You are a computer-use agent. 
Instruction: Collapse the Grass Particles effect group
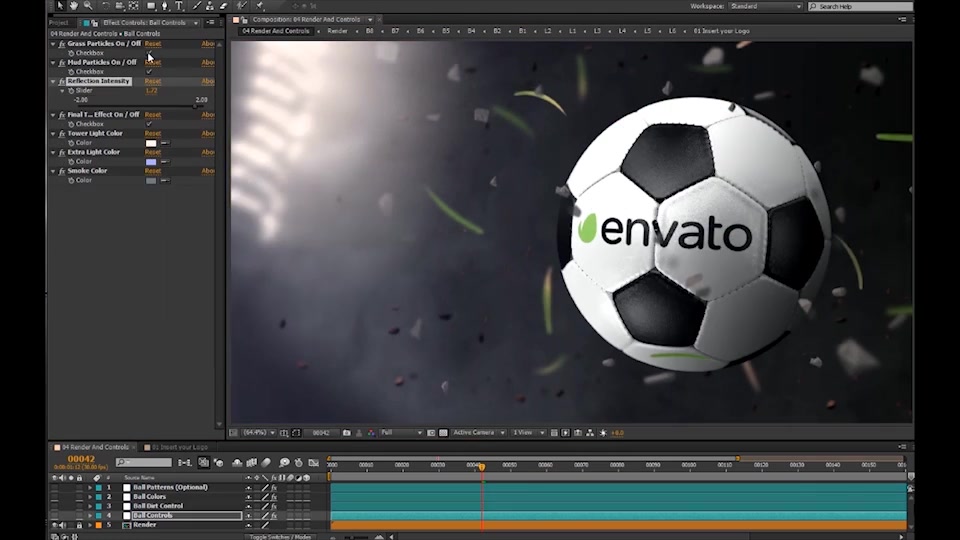[x=53, y=44]
